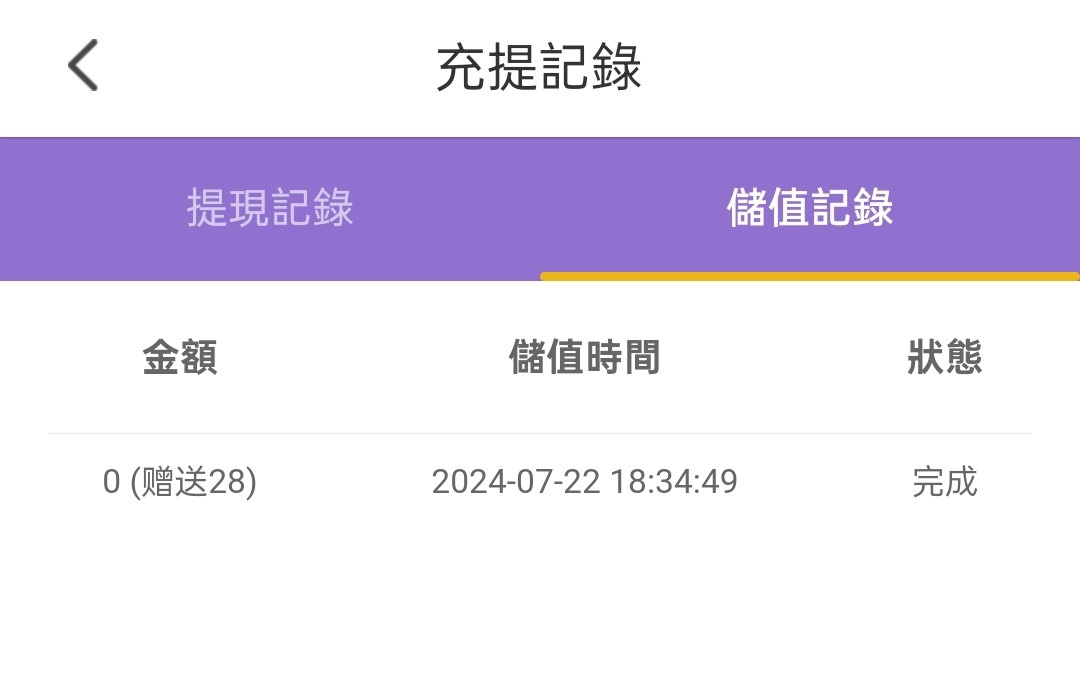The image size is (1080, 690).
Task: Click the white title bar right of 充提記錄
Action: tap(860, 68)
